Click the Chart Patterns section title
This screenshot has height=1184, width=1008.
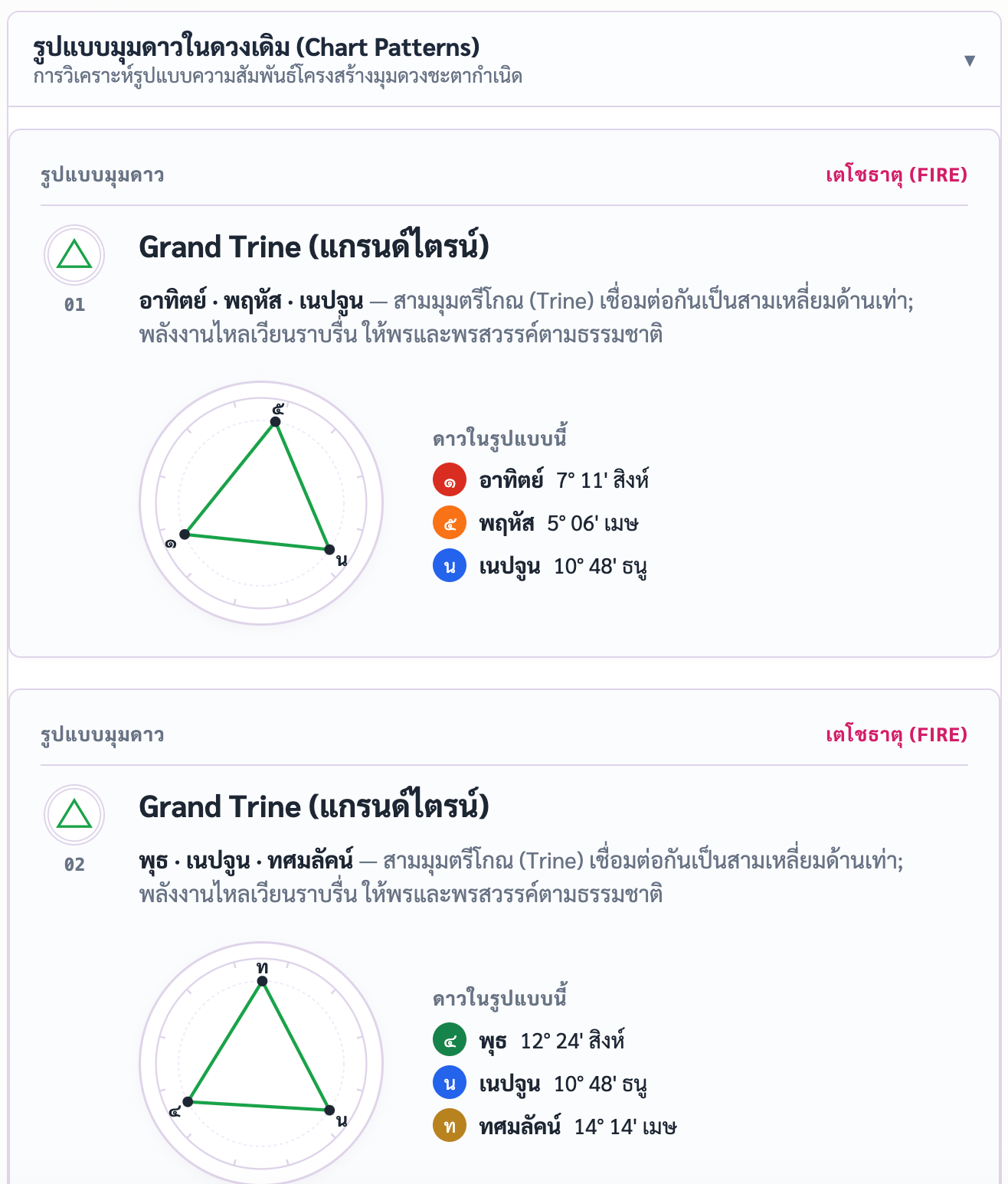(x=256, y=47)
